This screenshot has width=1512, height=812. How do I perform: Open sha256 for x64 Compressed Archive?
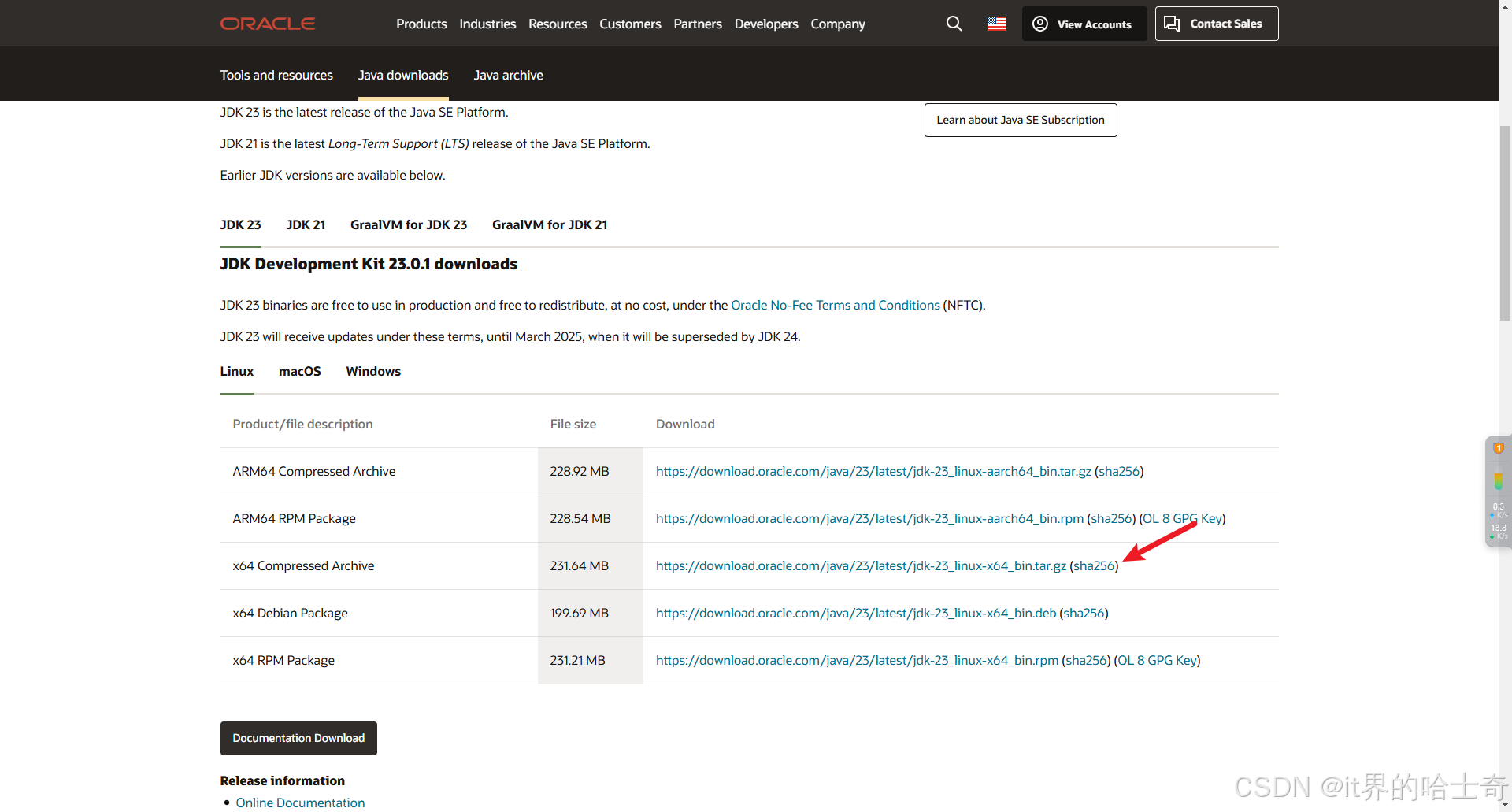pos(1094,565)
